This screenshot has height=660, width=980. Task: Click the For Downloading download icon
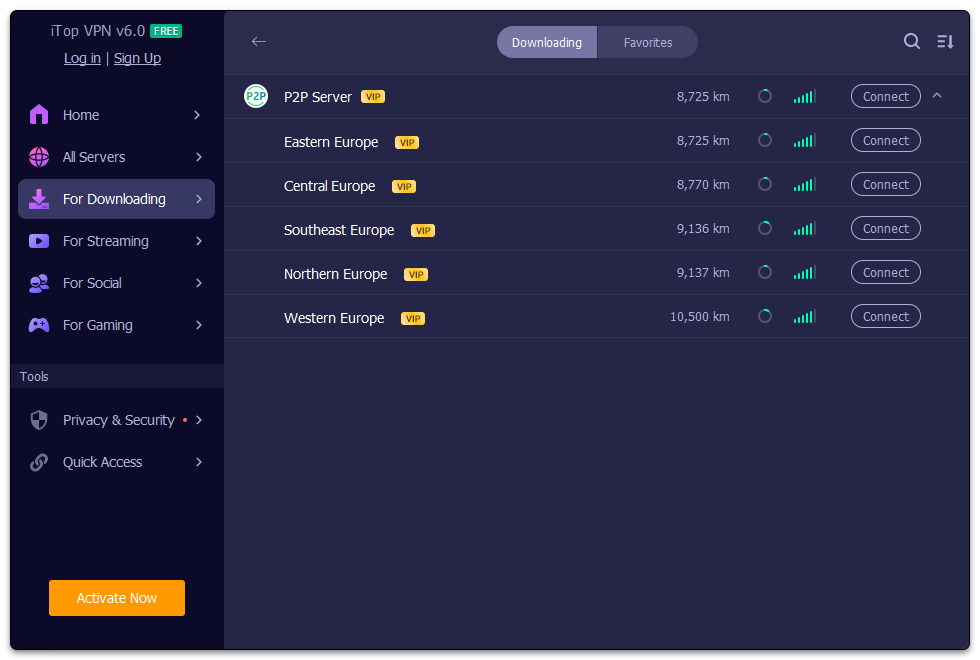click(x=38, y=199)
